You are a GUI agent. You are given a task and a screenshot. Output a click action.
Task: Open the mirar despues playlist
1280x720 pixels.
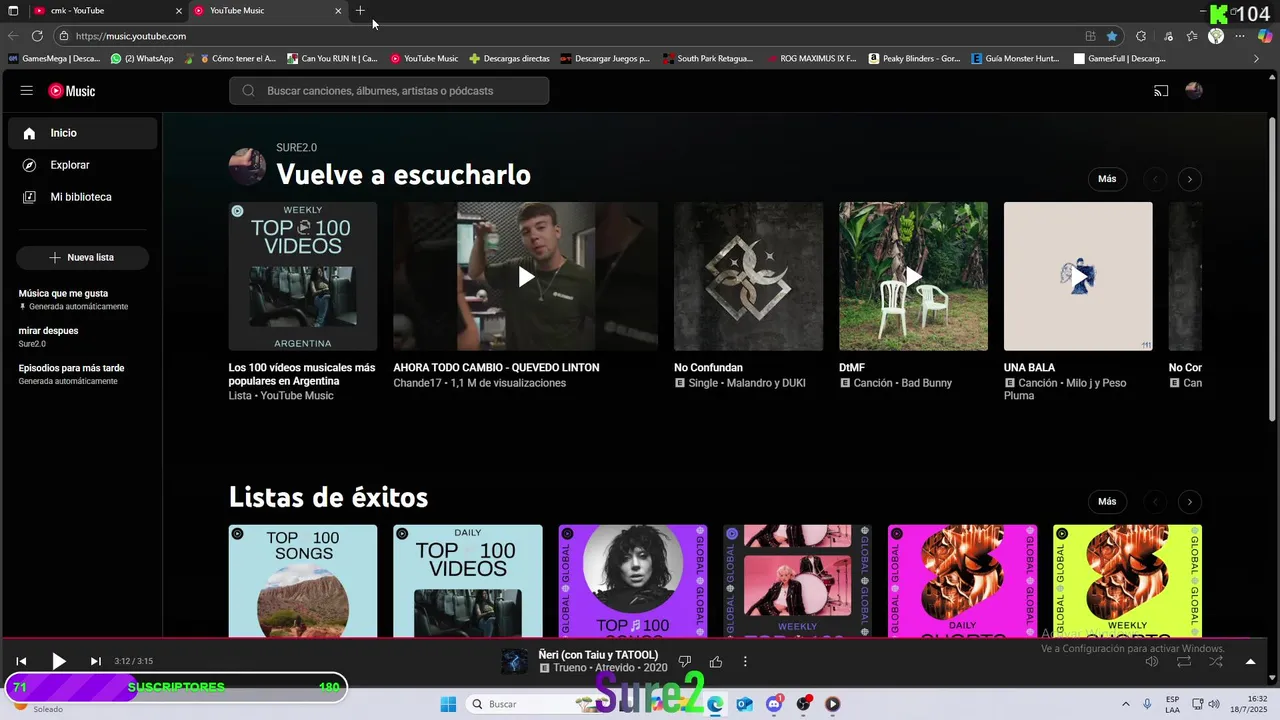click(82, 337)
